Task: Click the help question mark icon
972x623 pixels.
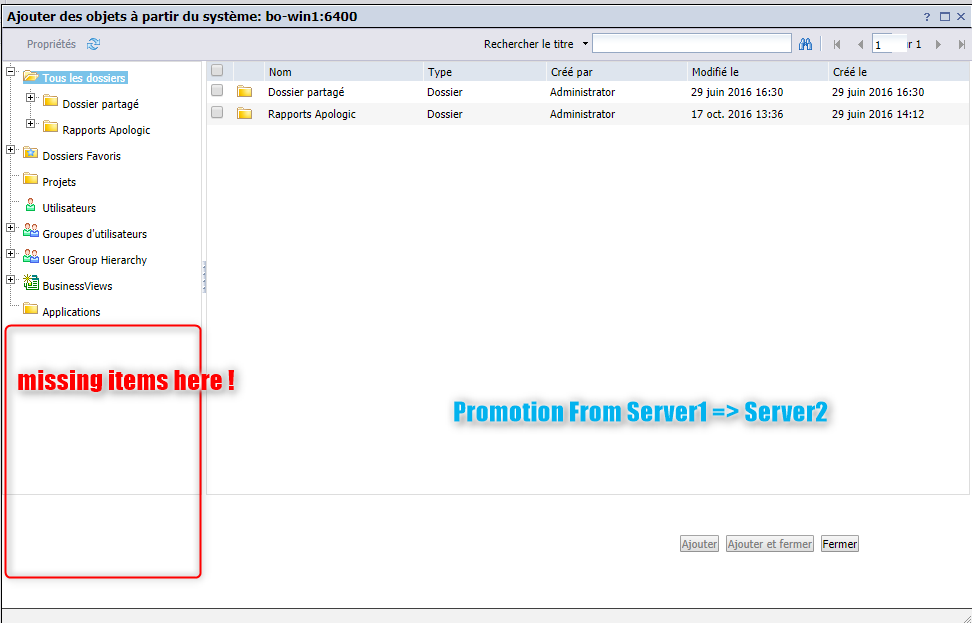Action: [926, 16]
